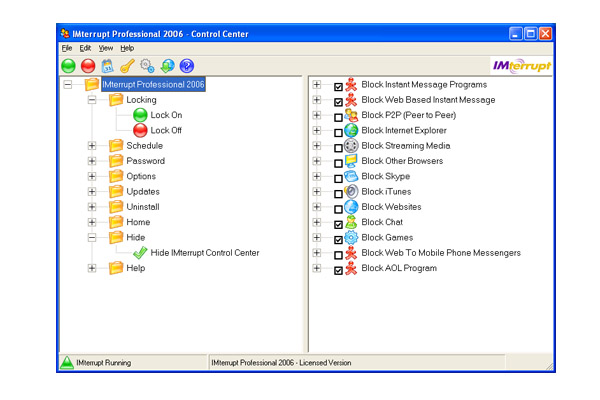This screenshot has width=600, height=400.
Task: Check the Block Skype checkbox
Action: coord(338,178)
